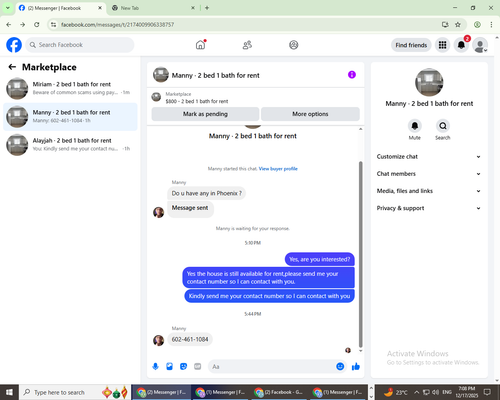
Task: Open conversation information purple icon
Action: tap(352, 75)
